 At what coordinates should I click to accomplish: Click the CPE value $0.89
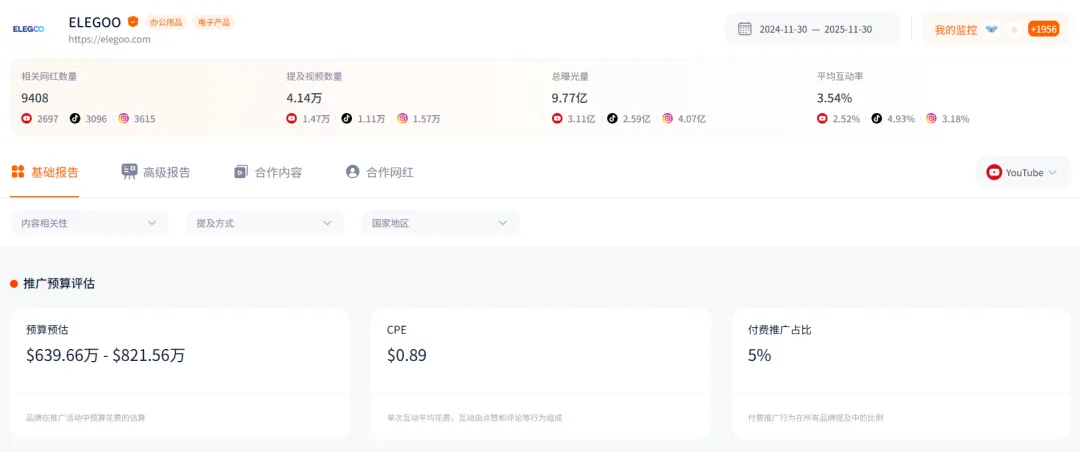click(x=406, y=356)
